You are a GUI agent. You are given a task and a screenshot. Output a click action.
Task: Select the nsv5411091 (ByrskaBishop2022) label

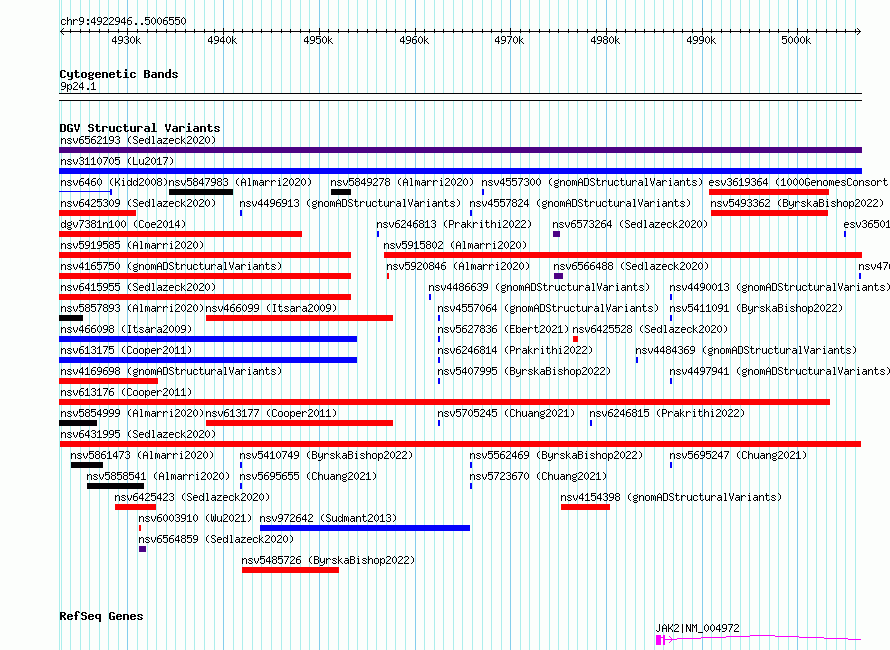coord(756,308)
